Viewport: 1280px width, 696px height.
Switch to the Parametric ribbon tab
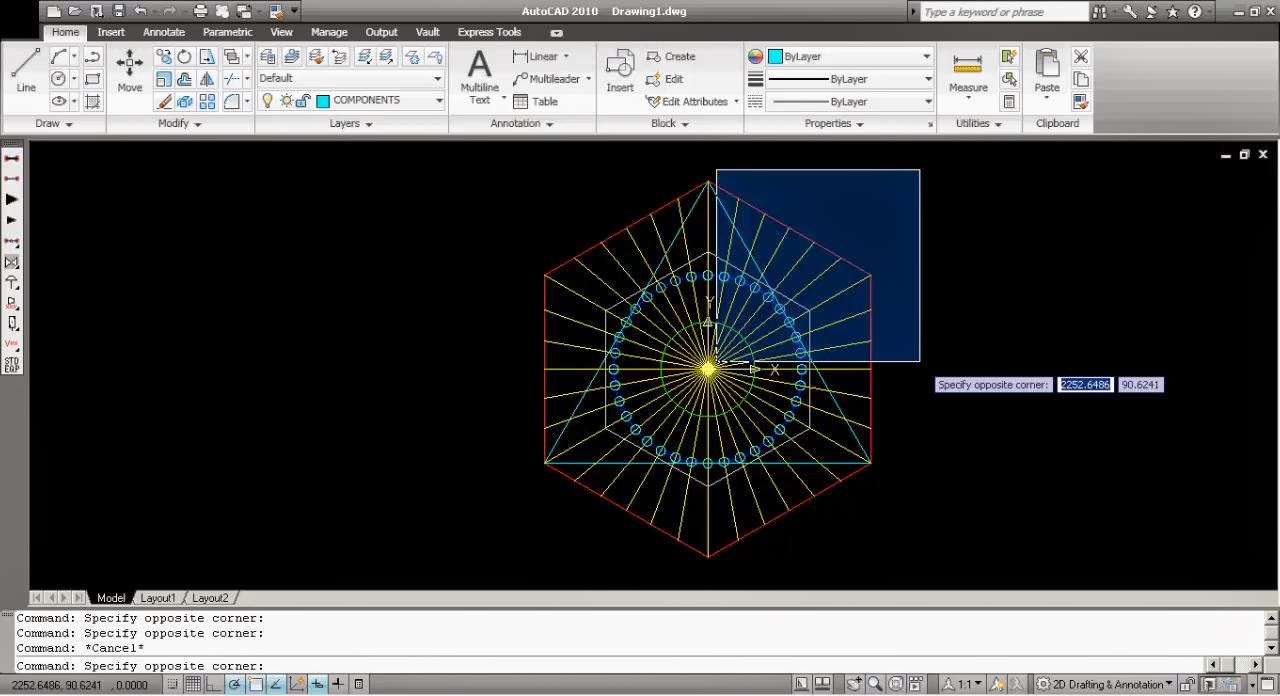pyautogui.click(x=227, y=31)
